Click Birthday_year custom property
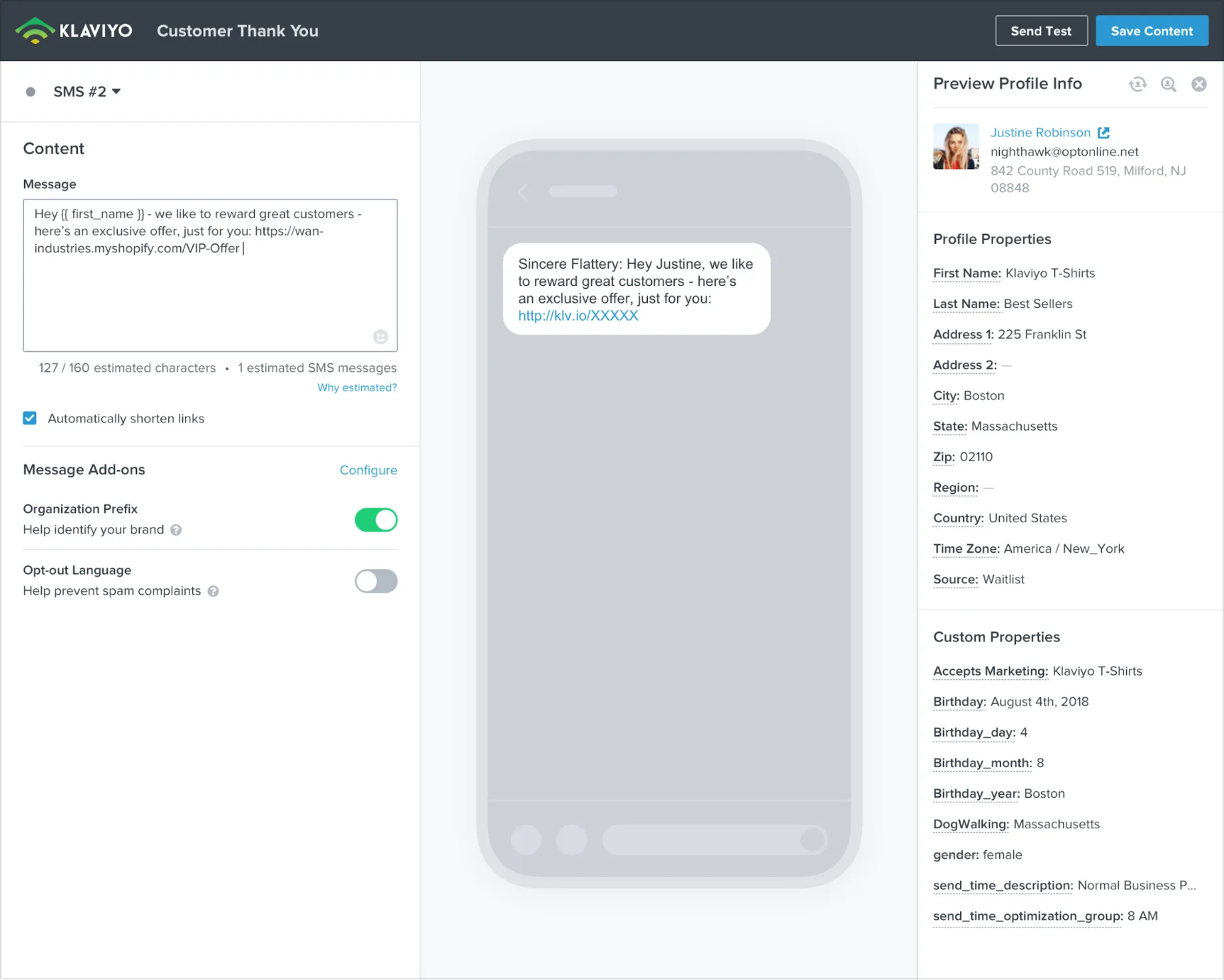Viewport: 1224px width, 980px height. [977, 794]
